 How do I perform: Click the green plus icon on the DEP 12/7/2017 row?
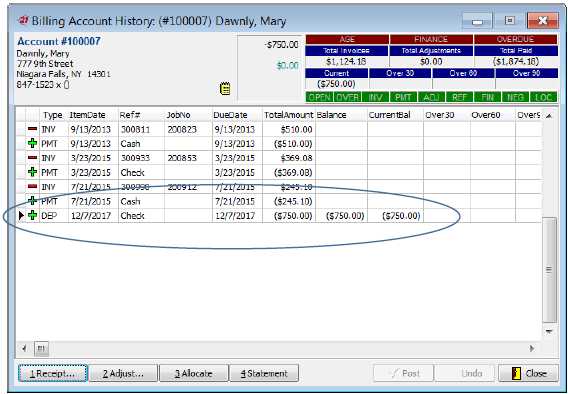tap(33, 215)
